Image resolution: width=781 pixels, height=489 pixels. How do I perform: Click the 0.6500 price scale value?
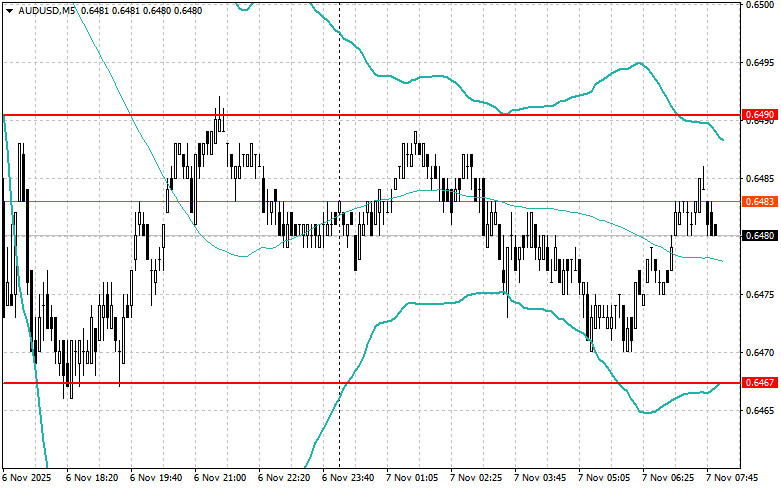click(760, 4)
